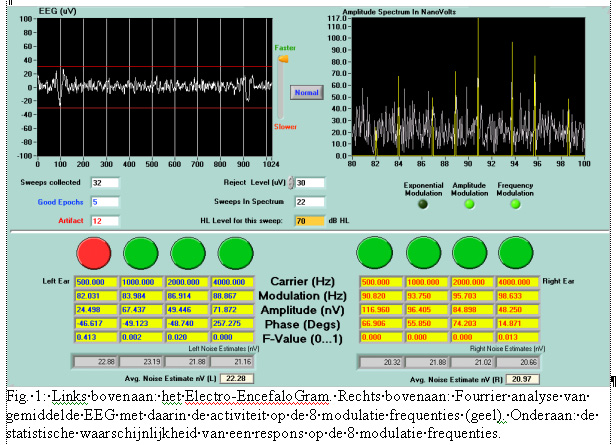Image resolution: width=616 pixels, height=445 pixels.
Task: Click the left ear 2000 Hz green indicator
Action: (188, 254)
